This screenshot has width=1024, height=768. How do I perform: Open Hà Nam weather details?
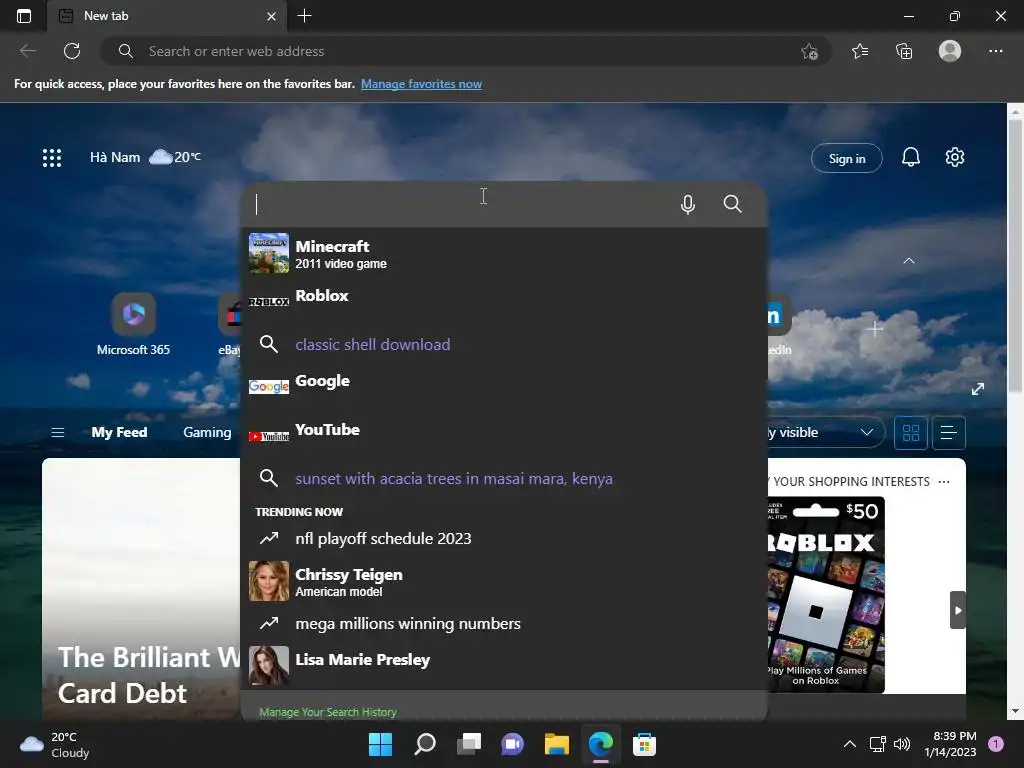tap(145, 157)
